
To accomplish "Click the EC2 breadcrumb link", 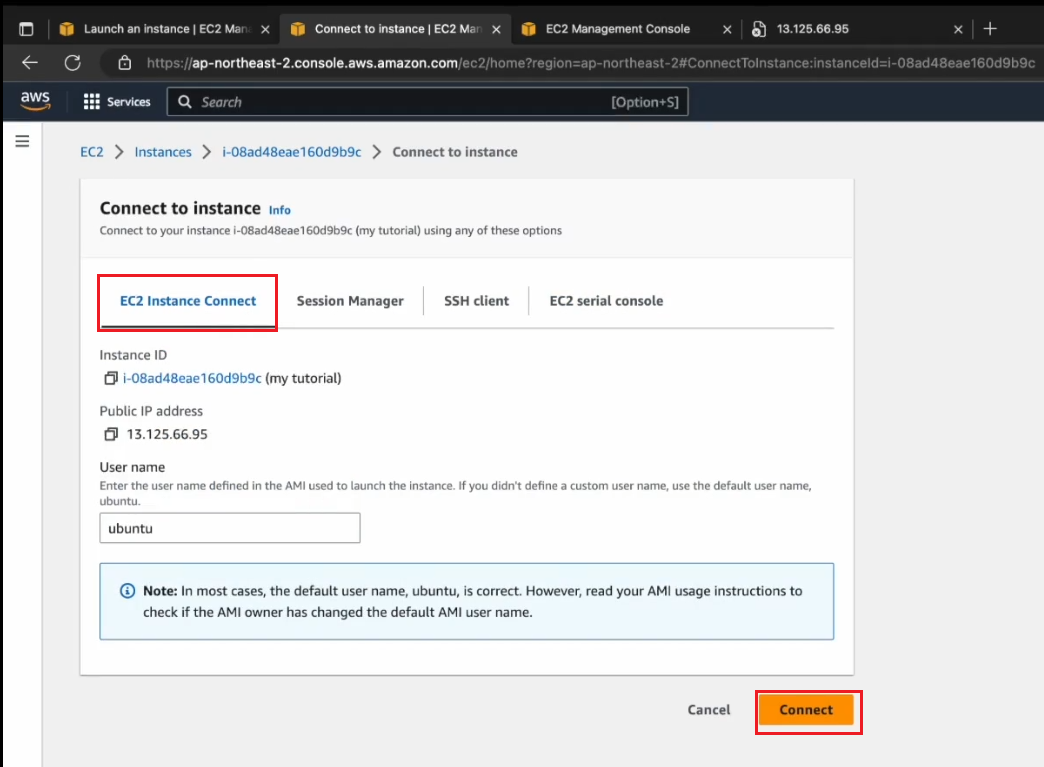I will pyautogui.click(x=92, y=152).
